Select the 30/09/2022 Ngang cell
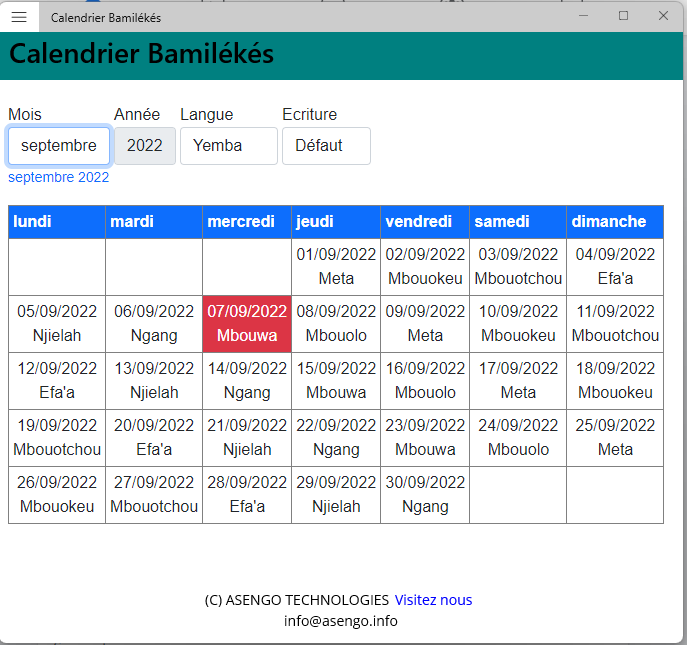Image resolution: width=687 pixels, height=645 pixels. (425, 495)
